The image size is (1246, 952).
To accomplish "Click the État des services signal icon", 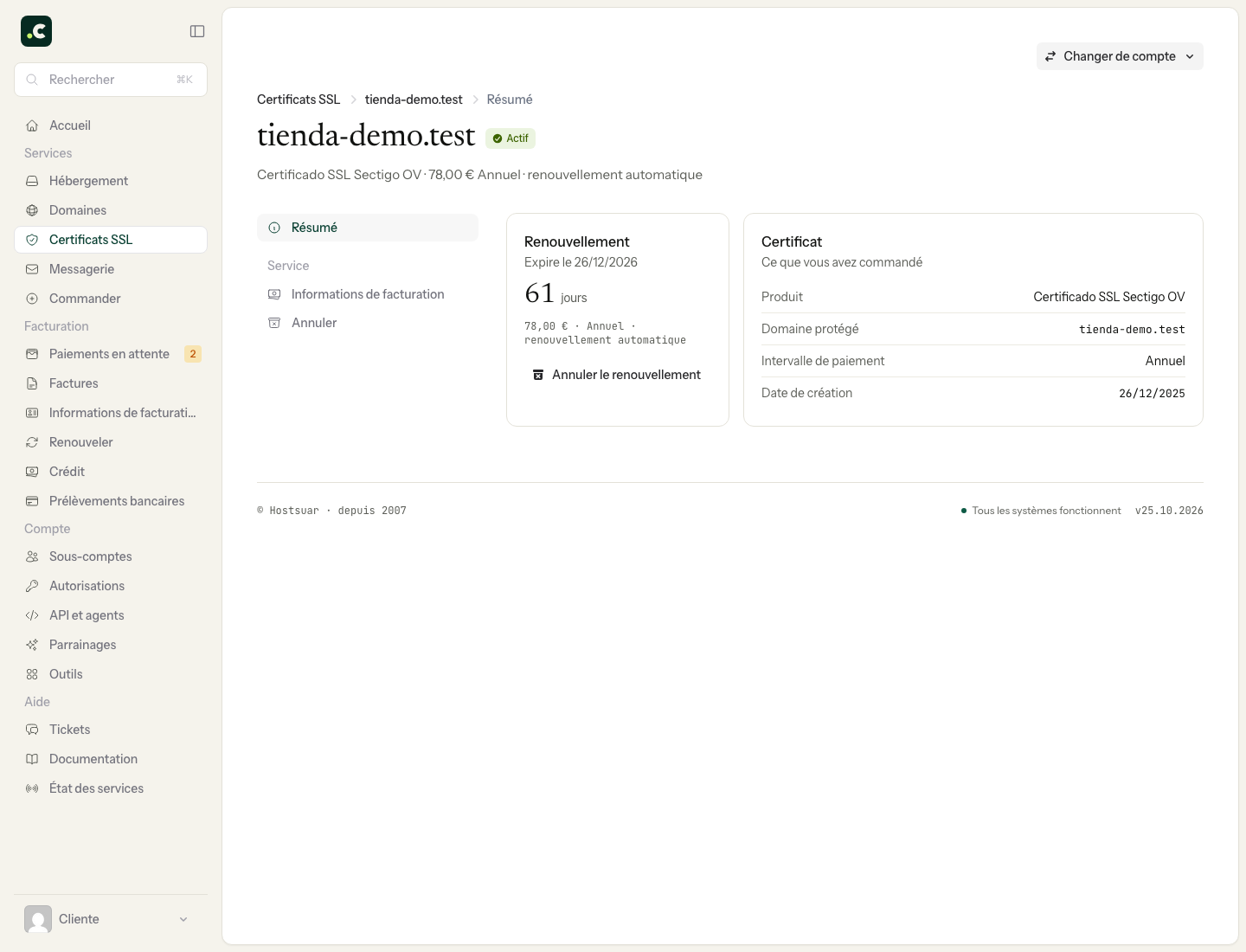I will pos(32,788).
